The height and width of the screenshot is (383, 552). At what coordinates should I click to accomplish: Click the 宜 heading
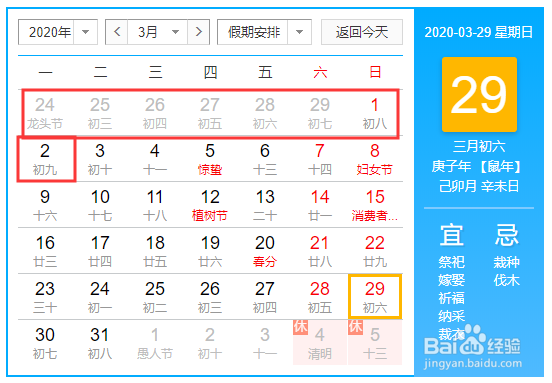tap(452, 235)
